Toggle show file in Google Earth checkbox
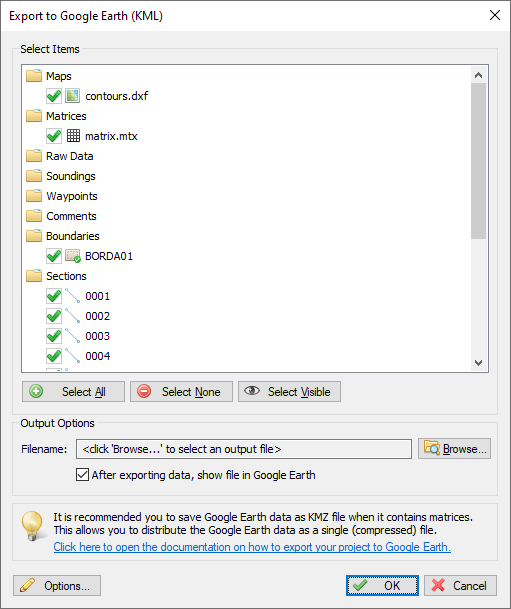The image size is (511, 609). click(82, 475)
